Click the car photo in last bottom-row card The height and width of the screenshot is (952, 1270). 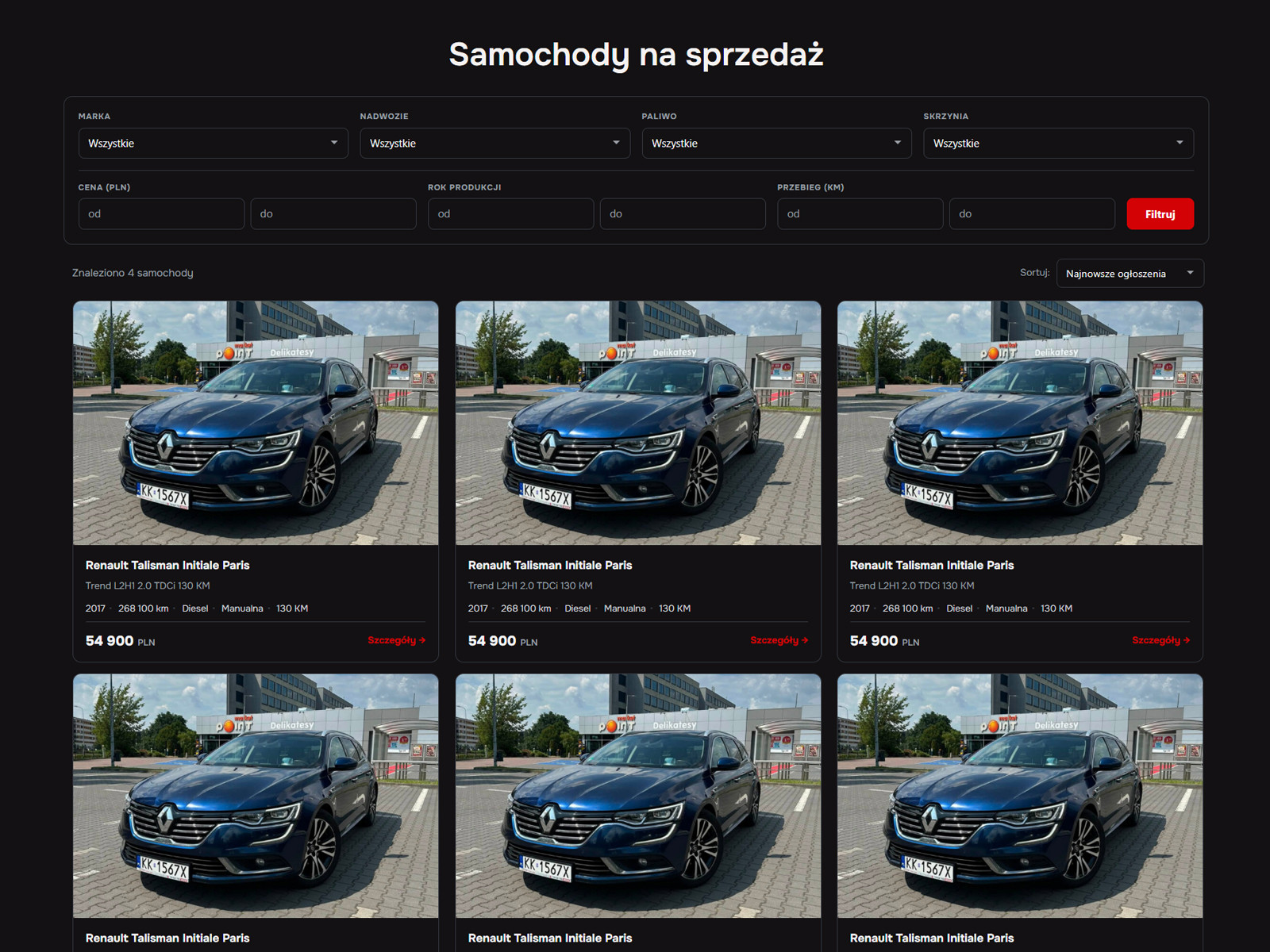click(x=1020, y=796)
